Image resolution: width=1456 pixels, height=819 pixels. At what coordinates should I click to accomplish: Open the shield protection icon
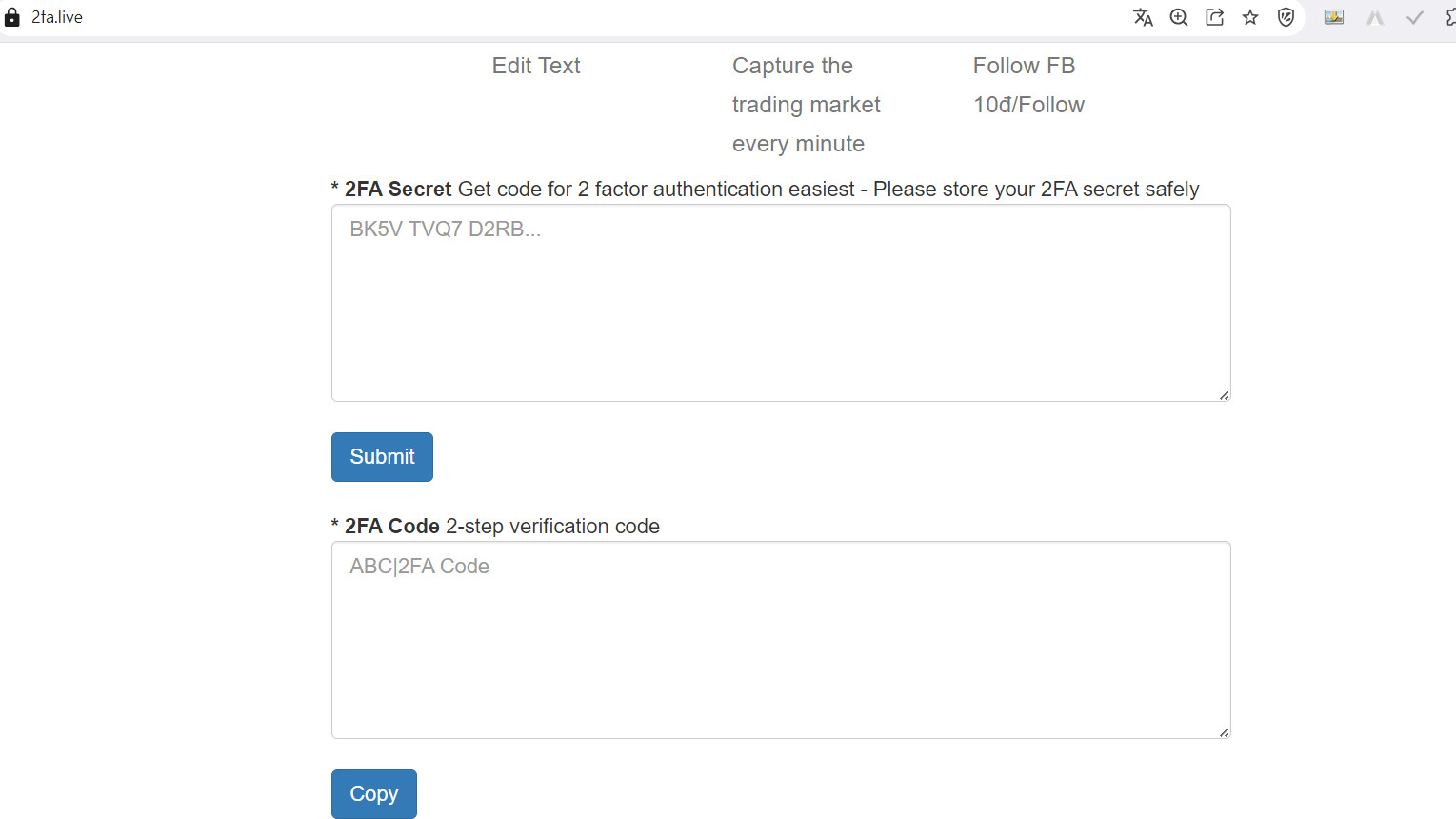(x=1286, y=17)
